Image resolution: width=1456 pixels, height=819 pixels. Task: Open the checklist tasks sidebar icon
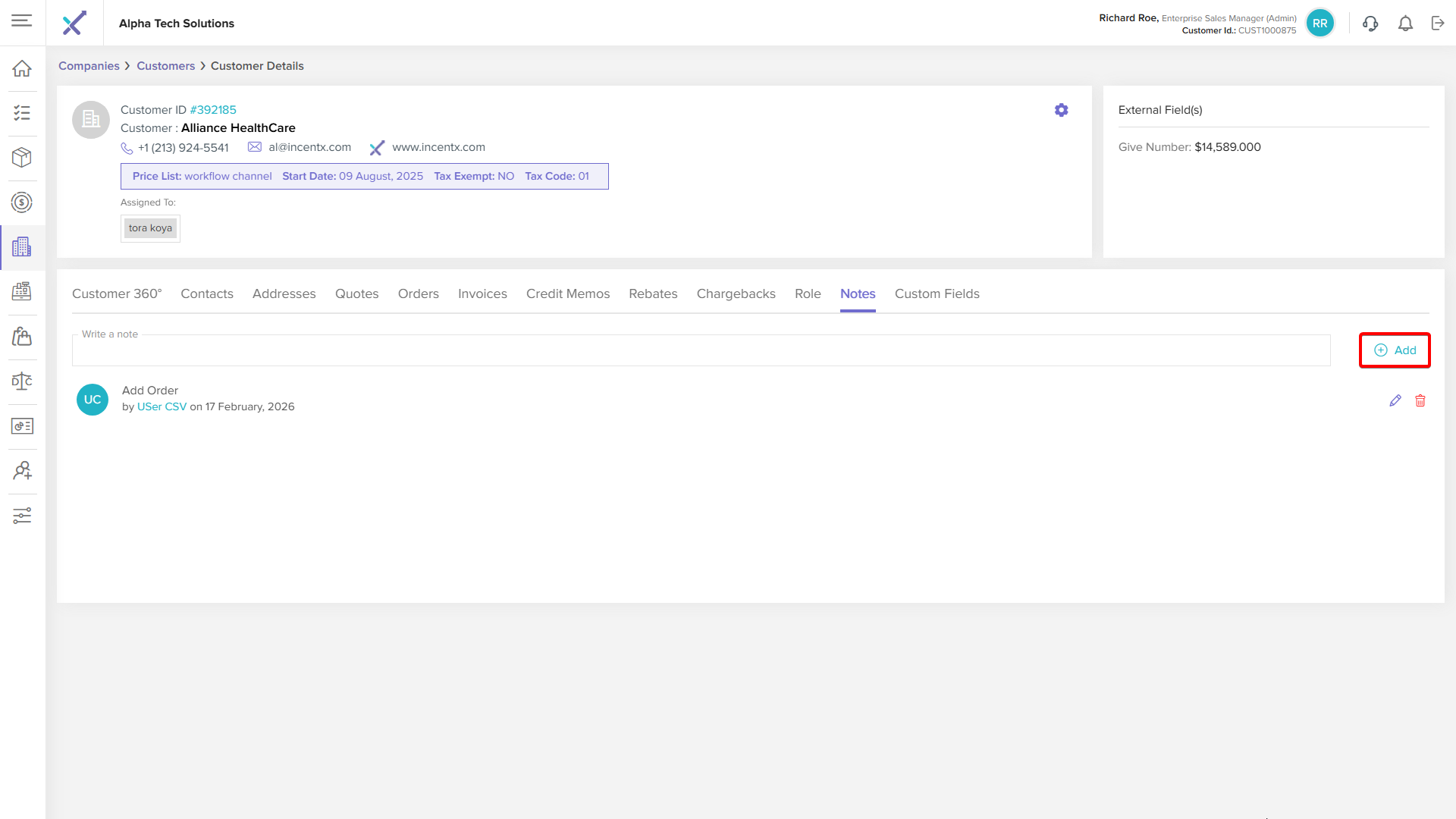point(22,113)
